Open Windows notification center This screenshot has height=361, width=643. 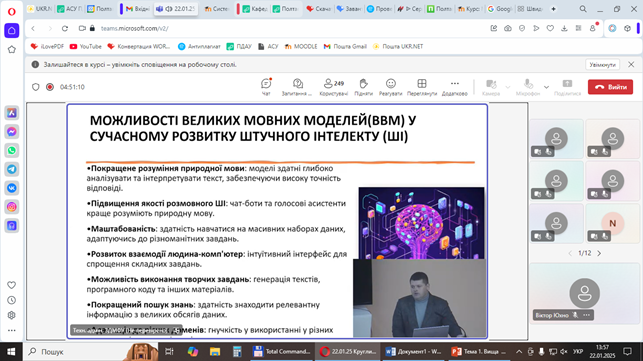[627, 352]
